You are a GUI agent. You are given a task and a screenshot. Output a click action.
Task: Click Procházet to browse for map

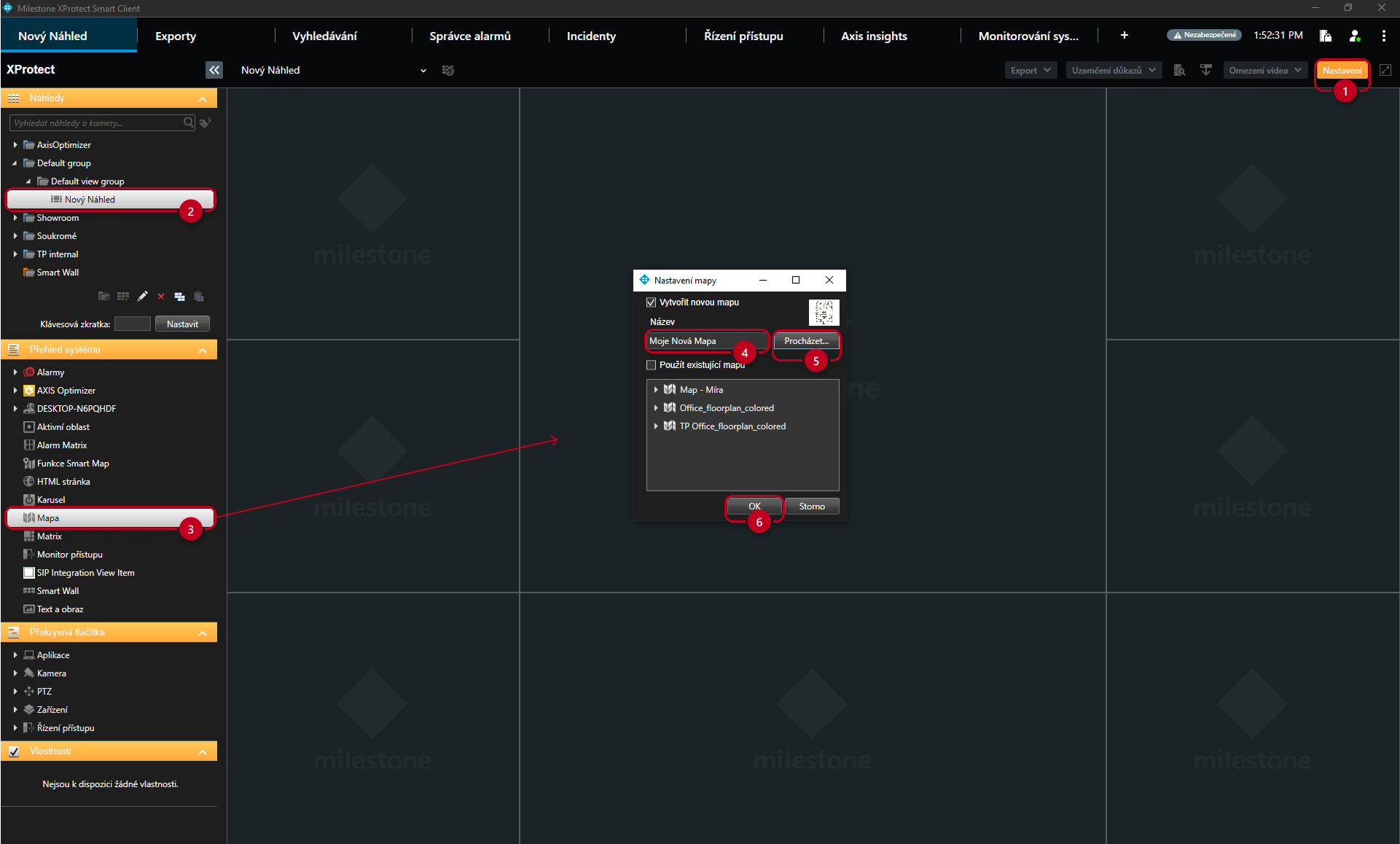point(806,341)
